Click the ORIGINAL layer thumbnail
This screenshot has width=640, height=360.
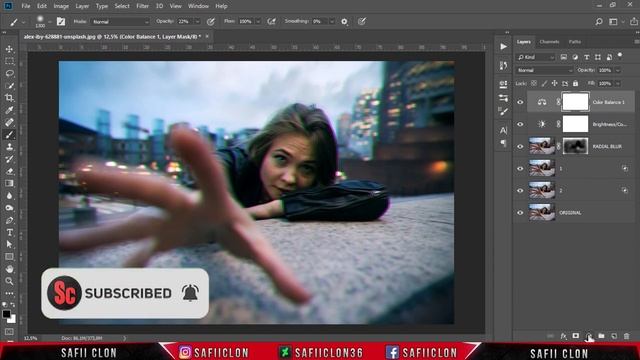click(542, 212)
